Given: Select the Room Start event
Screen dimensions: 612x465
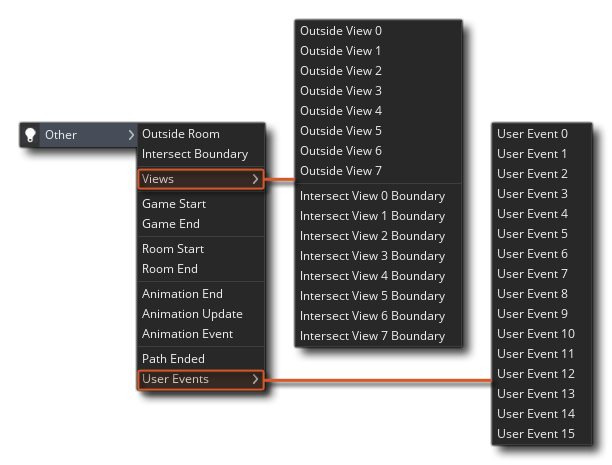Looking at the screenshot, I should tap(173, 249).
